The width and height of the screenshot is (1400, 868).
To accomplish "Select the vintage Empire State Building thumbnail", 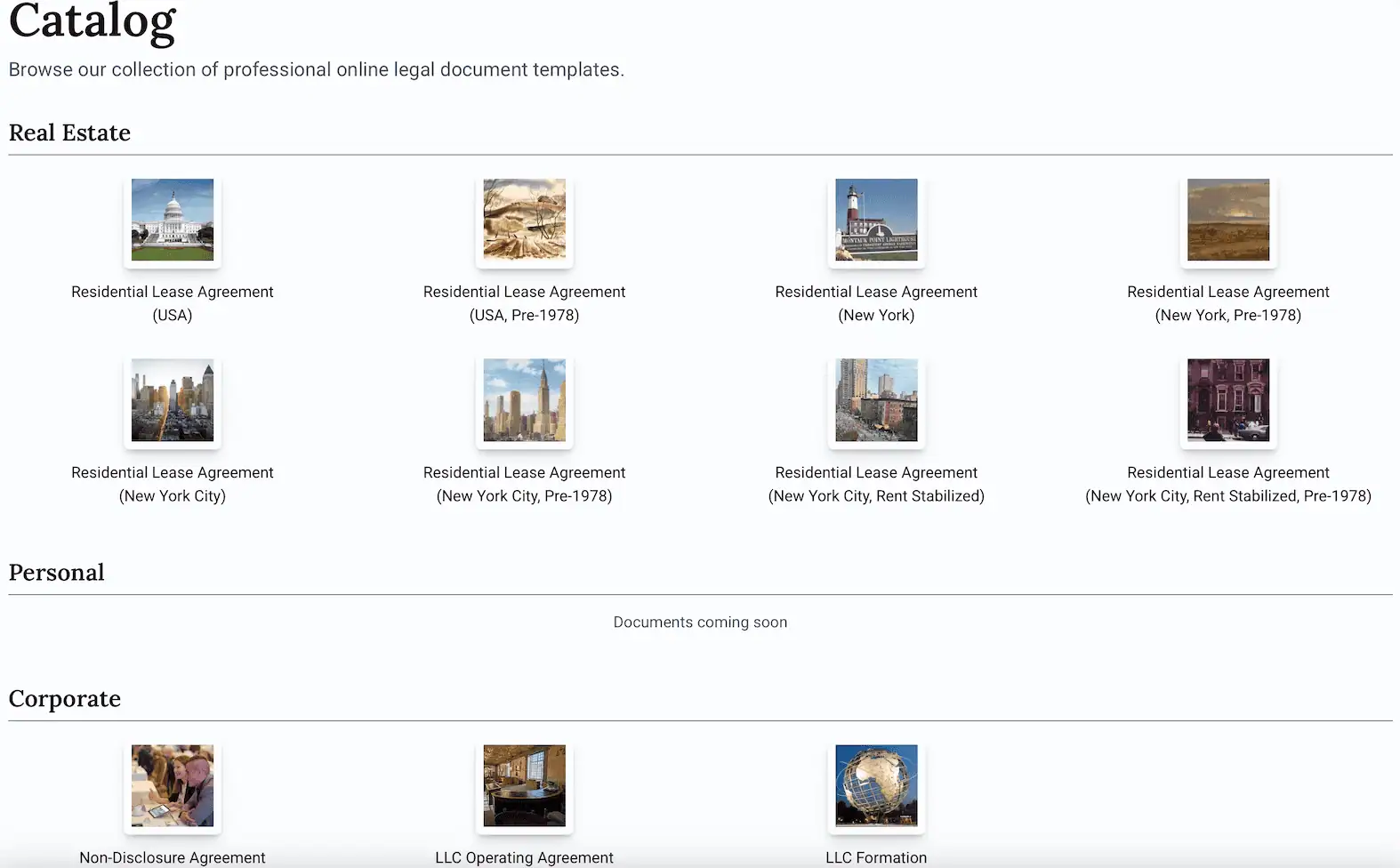I will pos(525,400).
